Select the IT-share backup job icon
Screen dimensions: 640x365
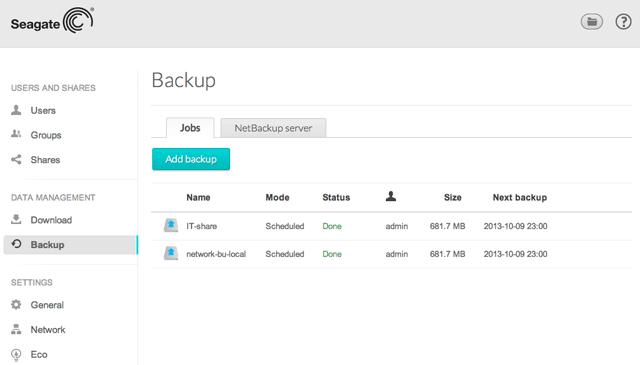(x=171, y=225)
